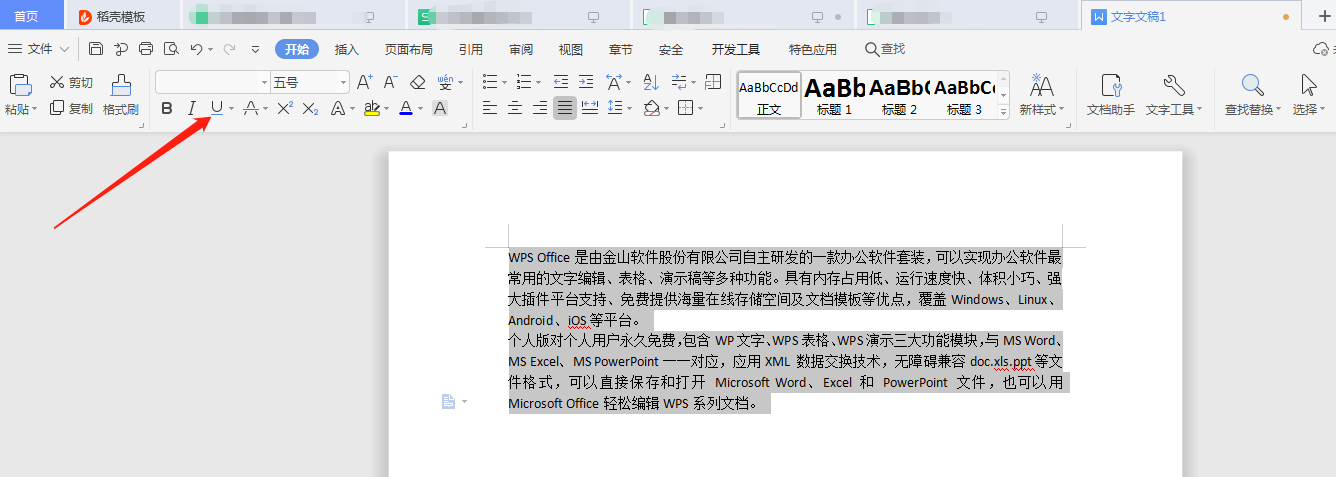
Task: Open the Document Assistant (文档助手)
Action: click(1111, 95)
